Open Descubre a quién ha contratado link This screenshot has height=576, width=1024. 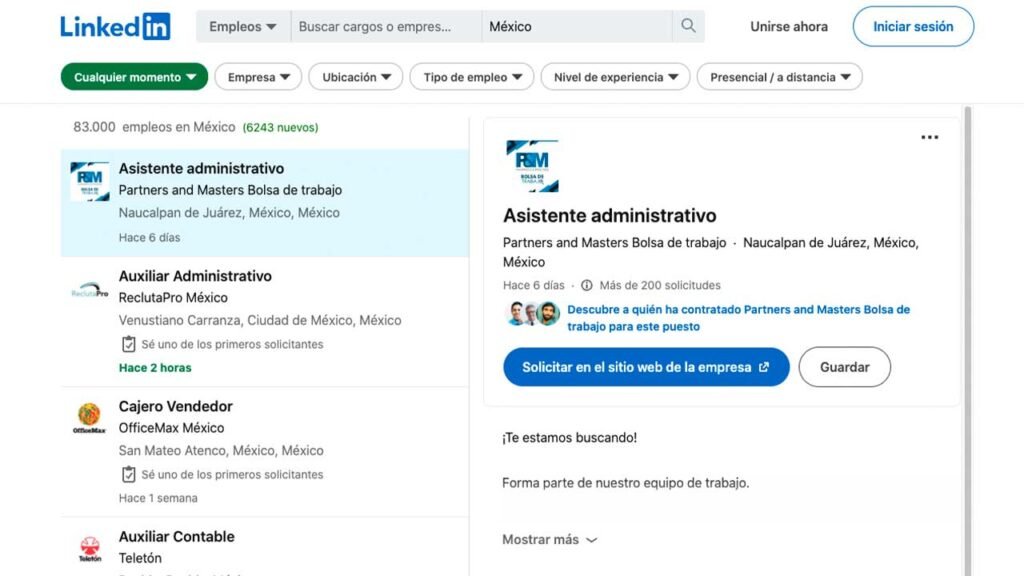point(738,318)
